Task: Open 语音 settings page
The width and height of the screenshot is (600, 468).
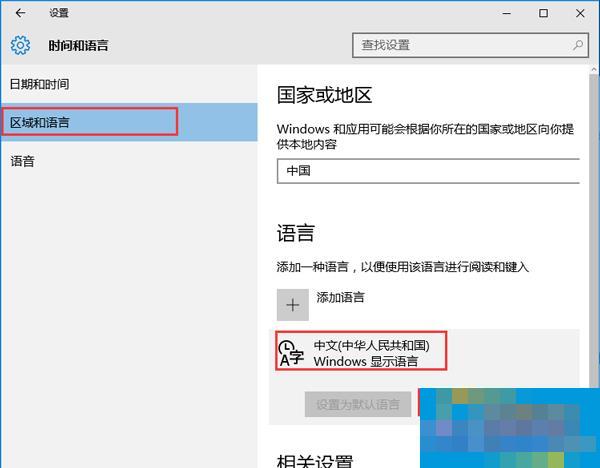Action: (x=129, y=161)
